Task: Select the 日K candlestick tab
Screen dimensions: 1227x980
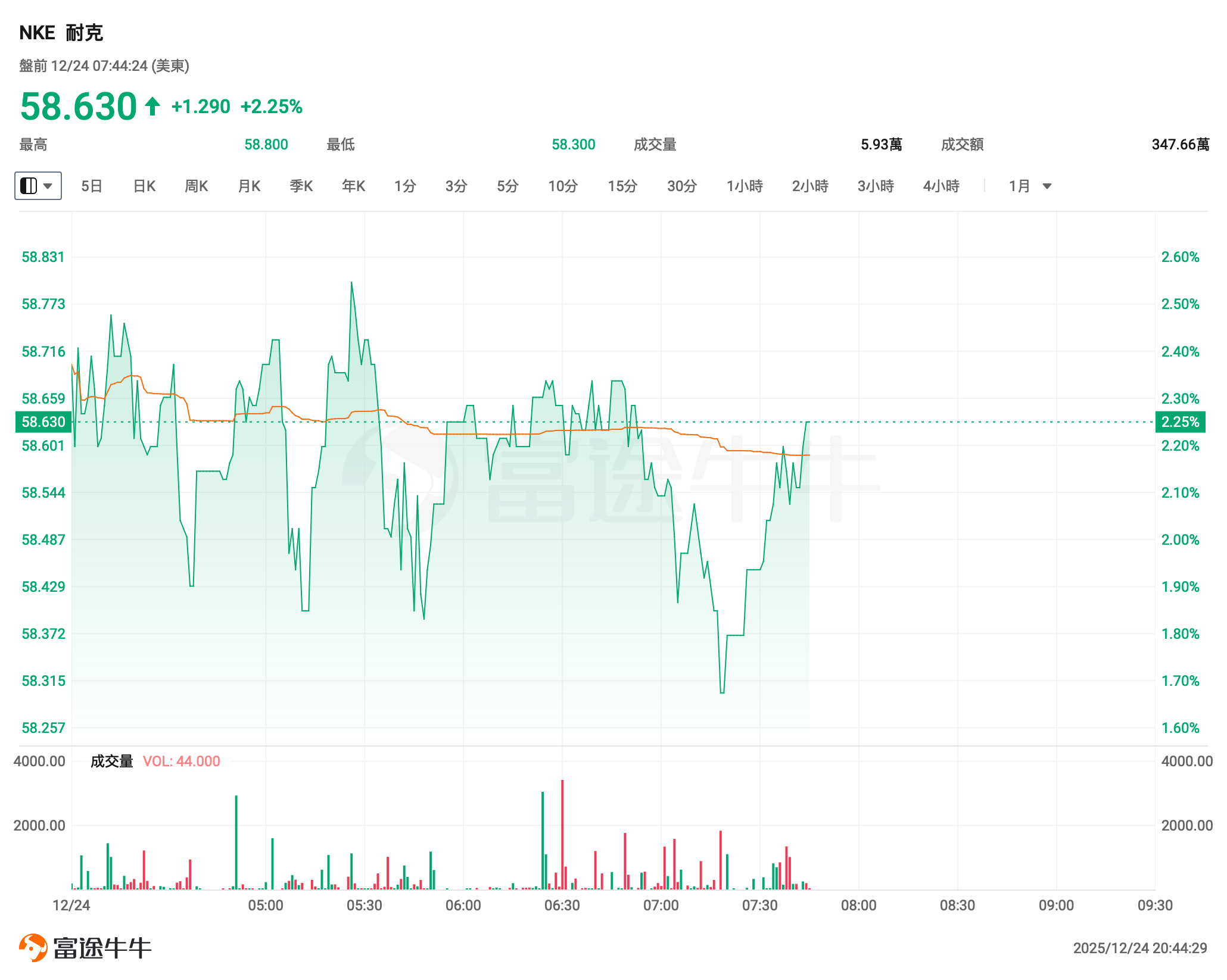Action: coord(144,186)
